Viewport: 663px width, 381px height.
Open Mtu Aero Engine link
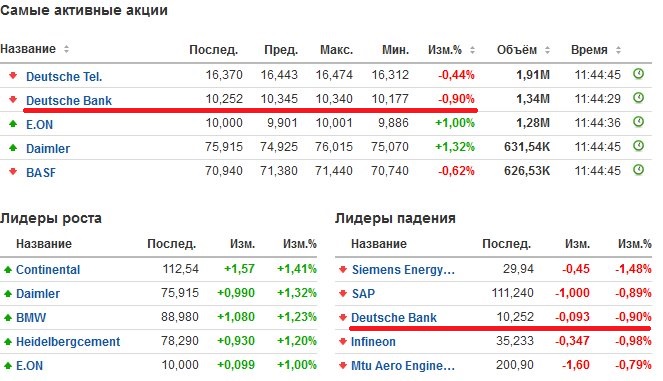(403, 366)
